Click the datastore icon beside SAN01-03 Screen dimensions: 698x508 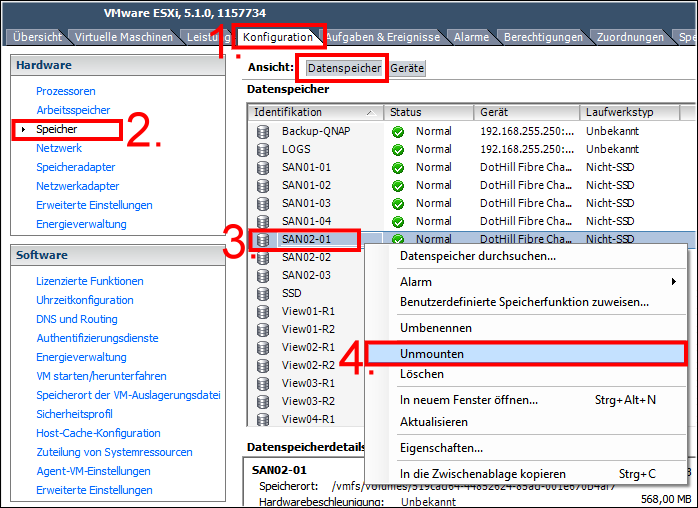click(263, 203)
